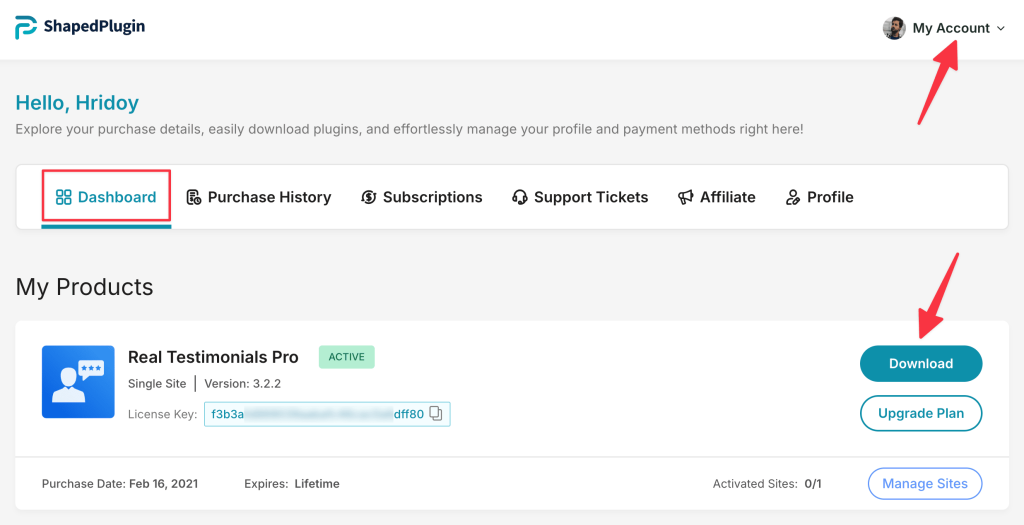
Task: Expand the My Account dropdown chevron
Action: pos(1001,28)
